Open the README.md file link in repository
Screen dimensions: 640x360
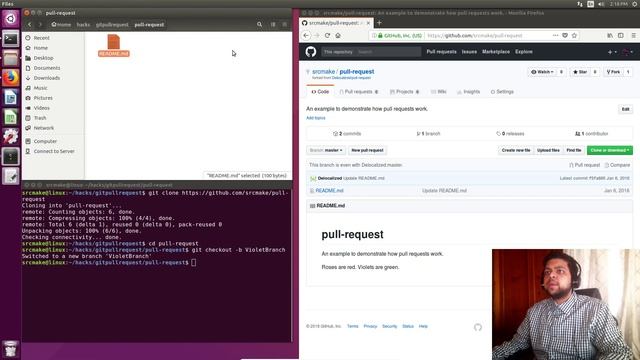click(329, 191)
